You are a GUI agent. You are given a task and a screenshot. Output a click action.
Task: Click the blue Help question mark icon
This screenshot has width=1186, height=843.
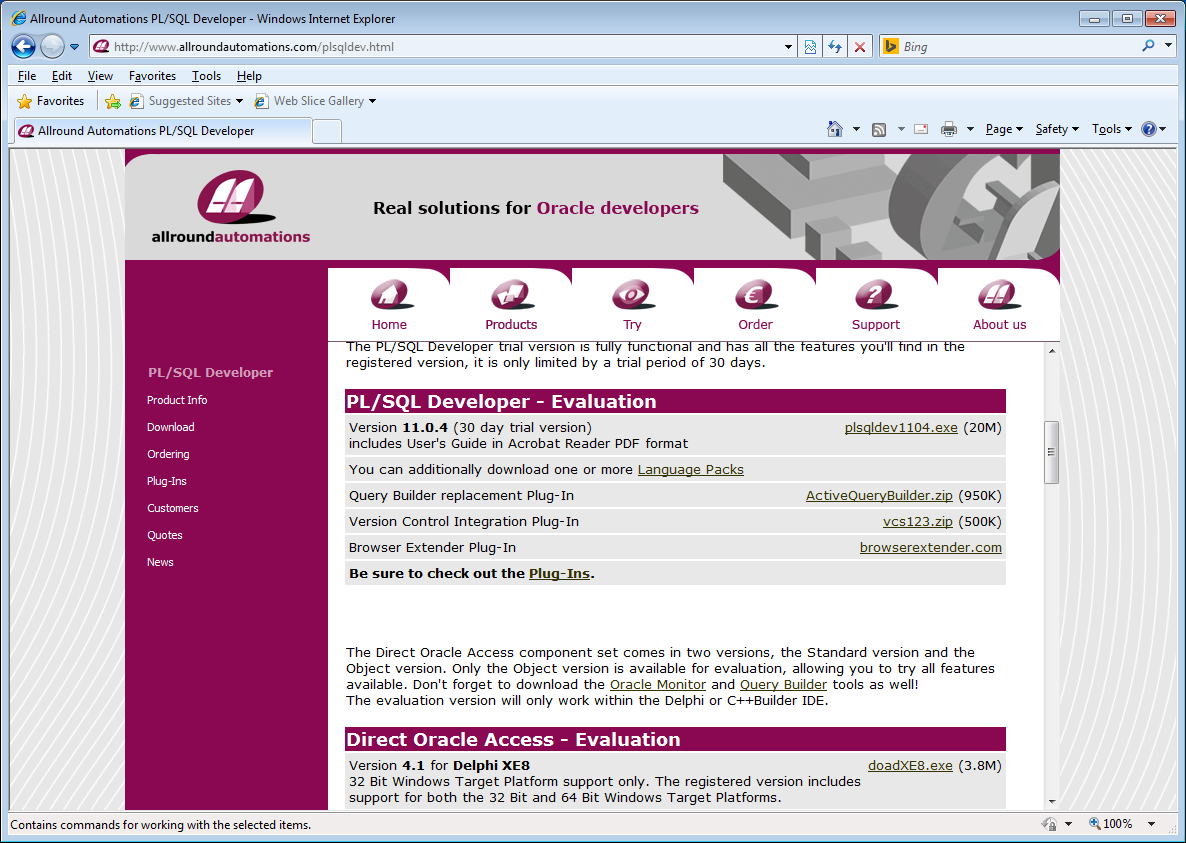pos(1148,129)
